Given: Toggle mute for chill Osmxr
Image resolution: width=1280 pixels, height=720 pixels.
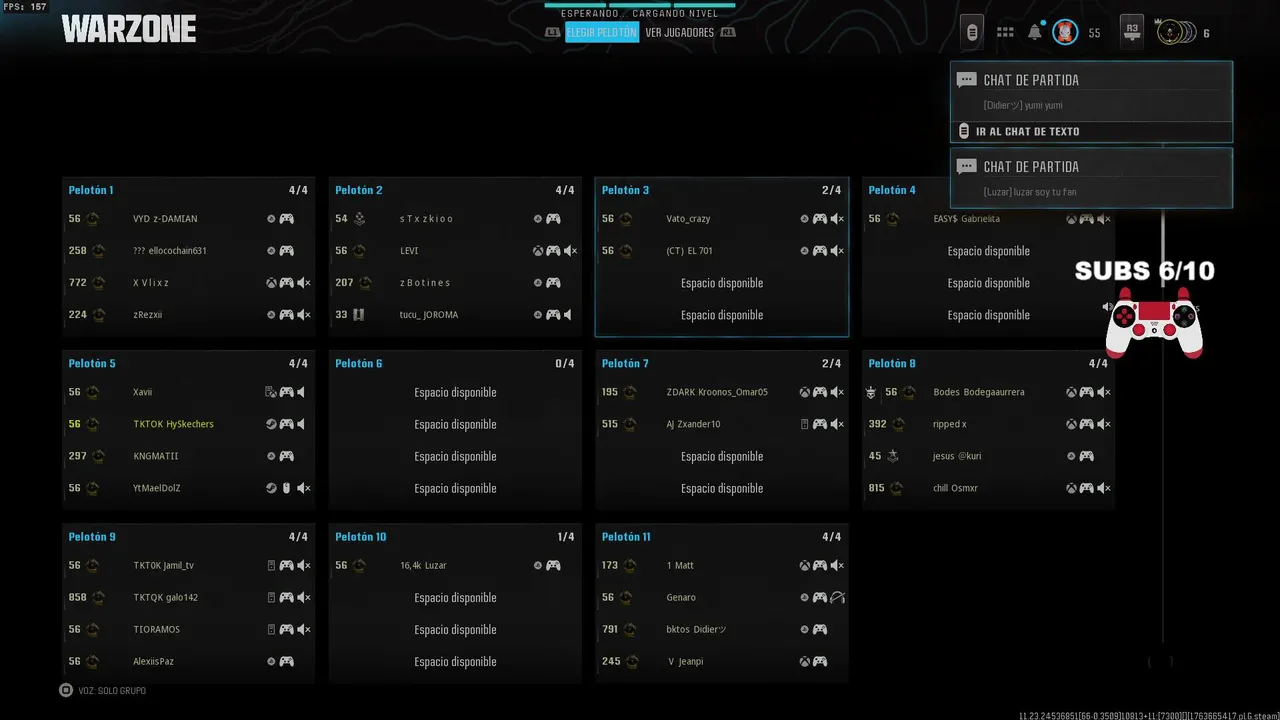Looking at the screenshot, I should click(1104, 488).
